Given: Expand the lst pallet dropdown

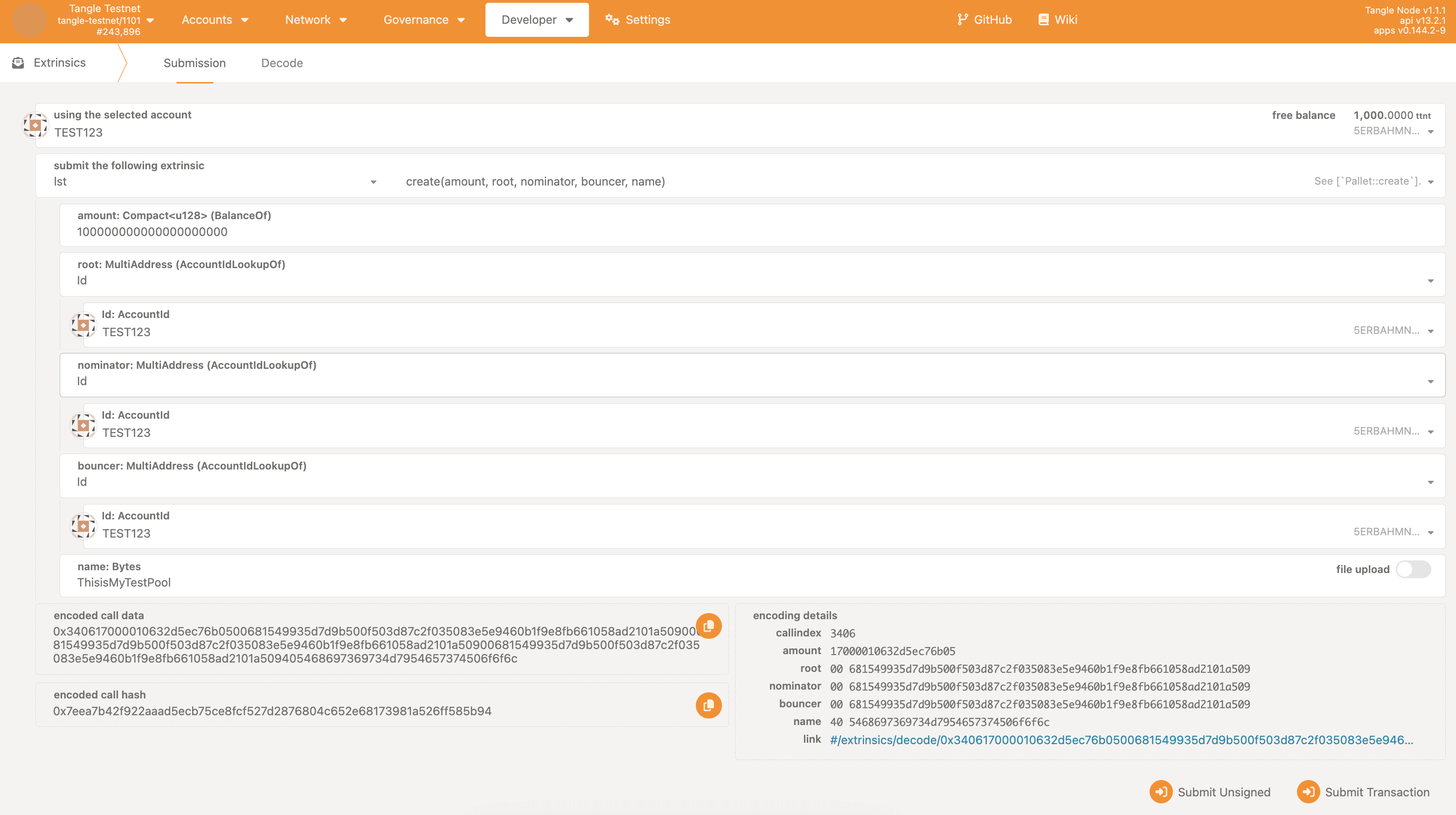Looking at the screenshot, I should tap(373, 182).
